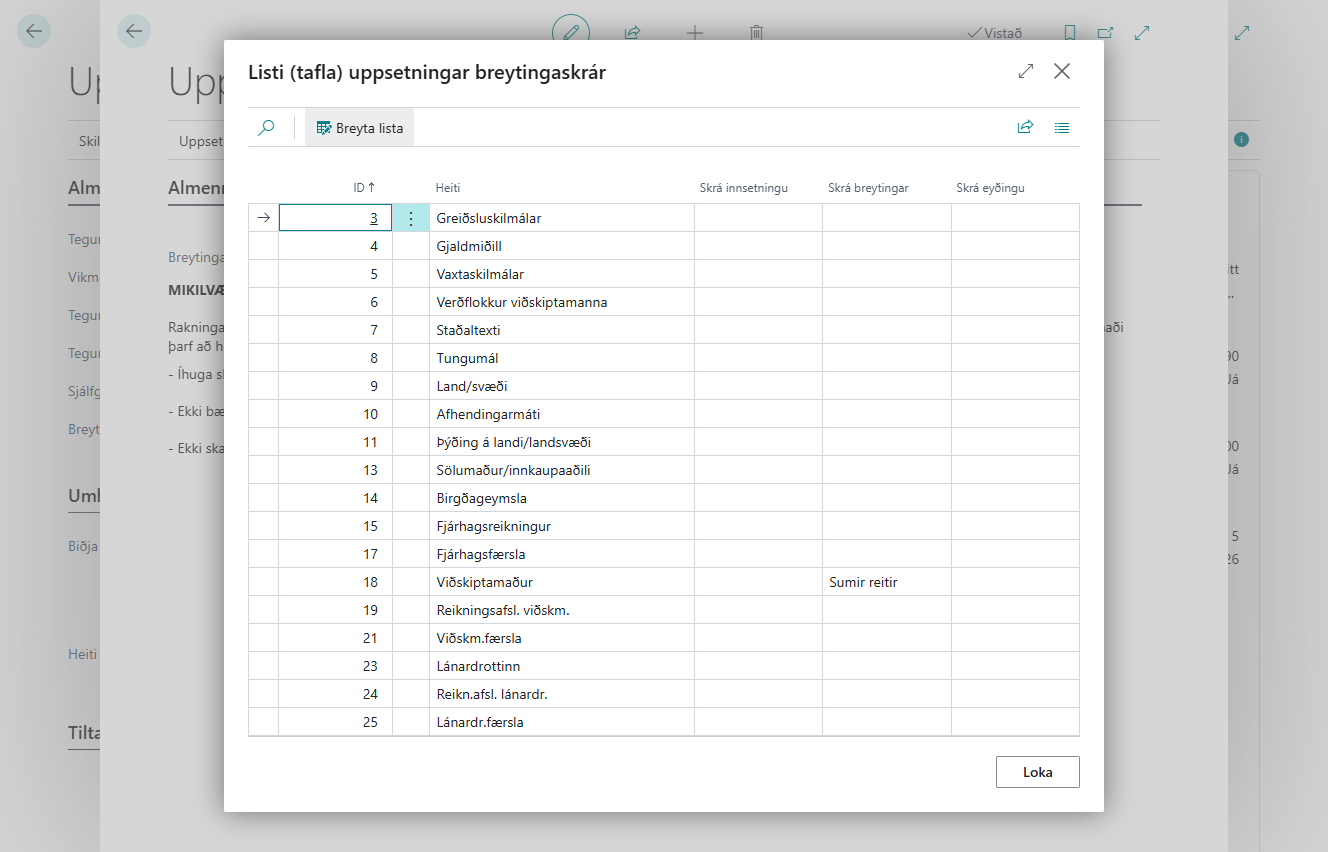The image size is (1328, 852).
Task: Click the back arrow in the middle background page
Action: click(134, 31)
